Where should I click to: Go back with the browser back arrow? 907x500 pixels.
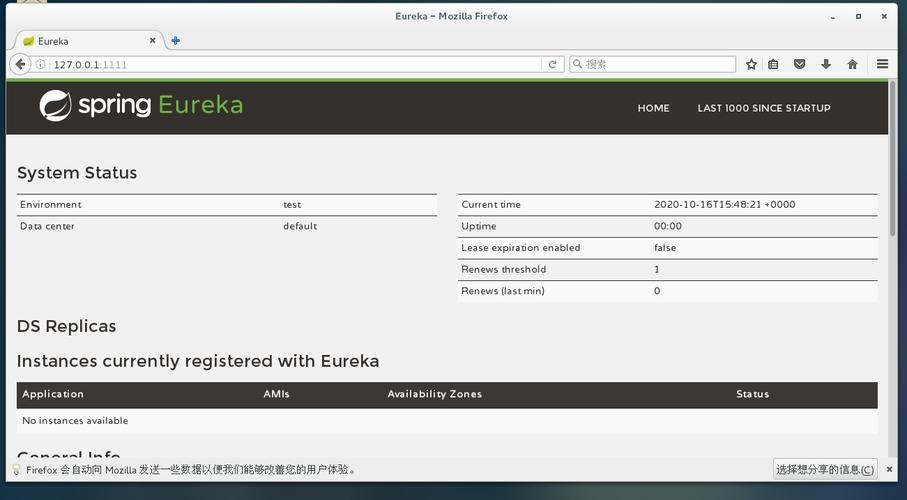coord(20,64)
